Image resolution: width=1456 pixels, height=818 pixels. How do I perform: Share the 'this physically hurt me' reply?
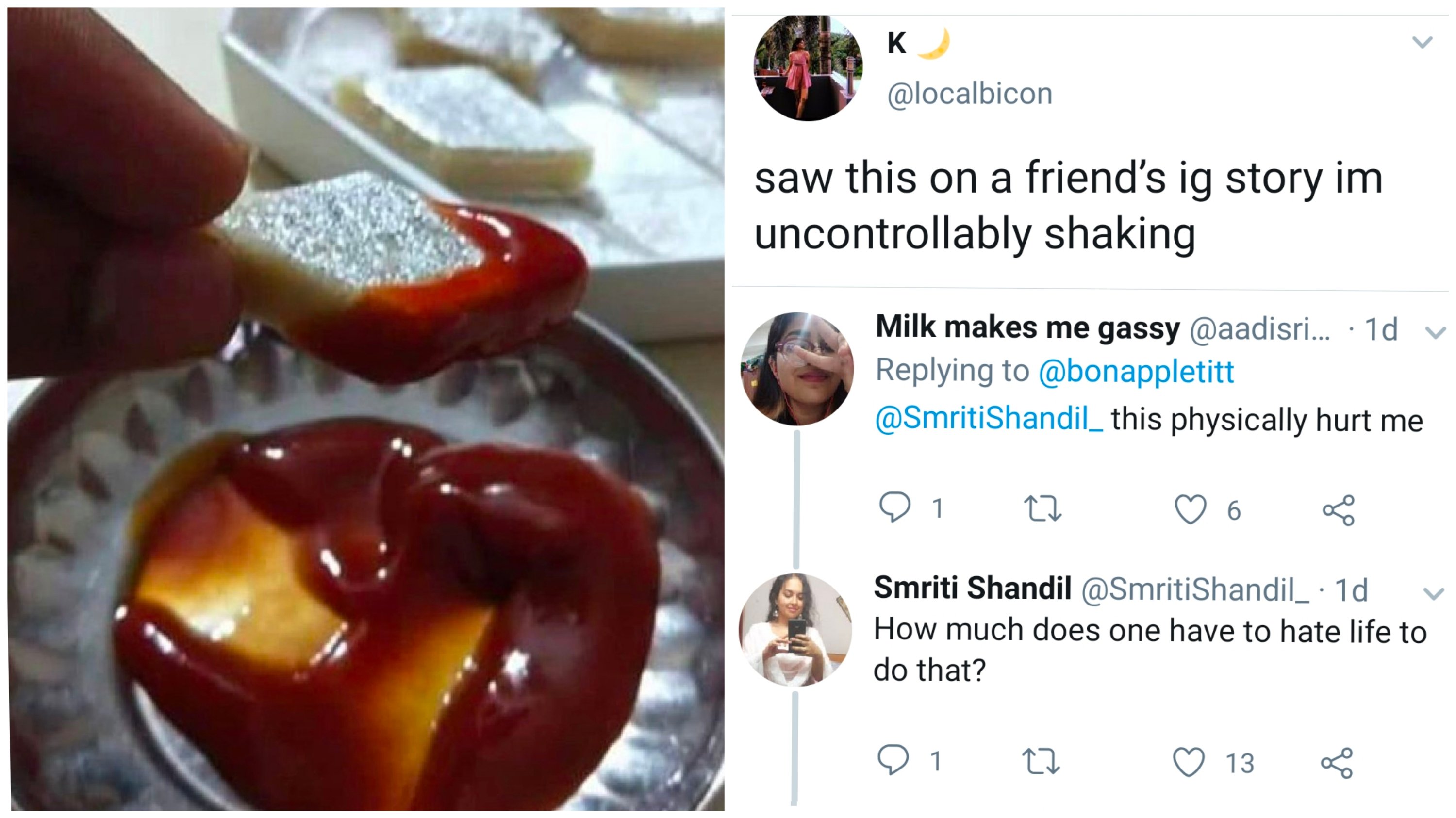click(x=1339, y=510)
